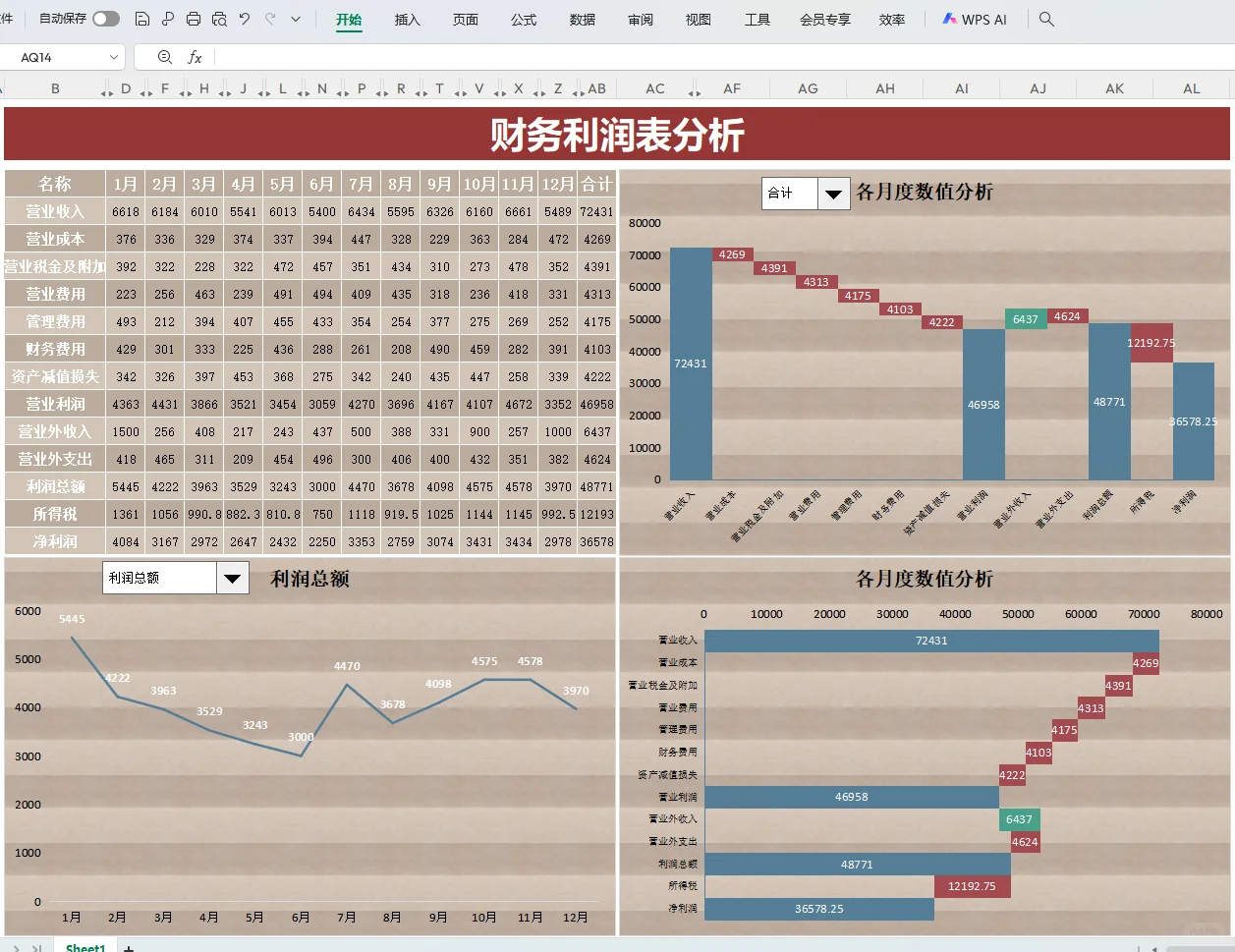1235x952 pixels.
Task: Click the 财务利润表分析 title banner
Action: 617,135
